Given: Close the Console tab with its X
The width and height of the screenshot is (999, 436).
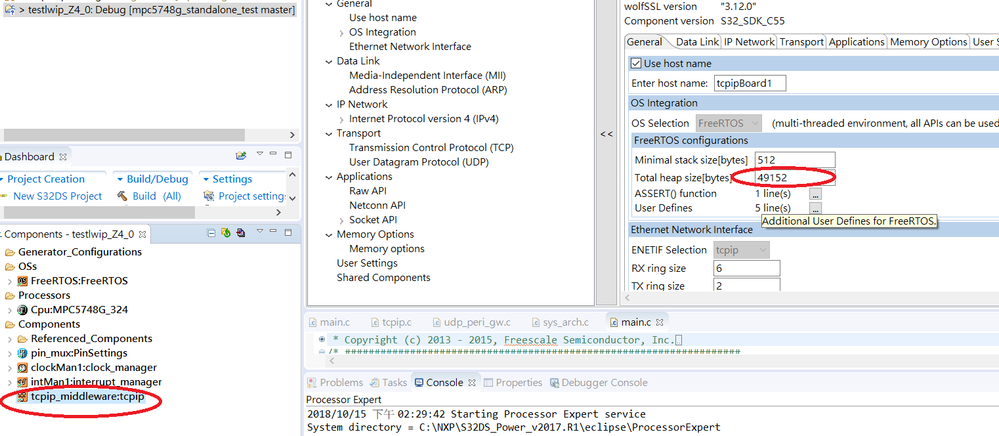Looking at the screenshot, I should (x=472, y=383).
